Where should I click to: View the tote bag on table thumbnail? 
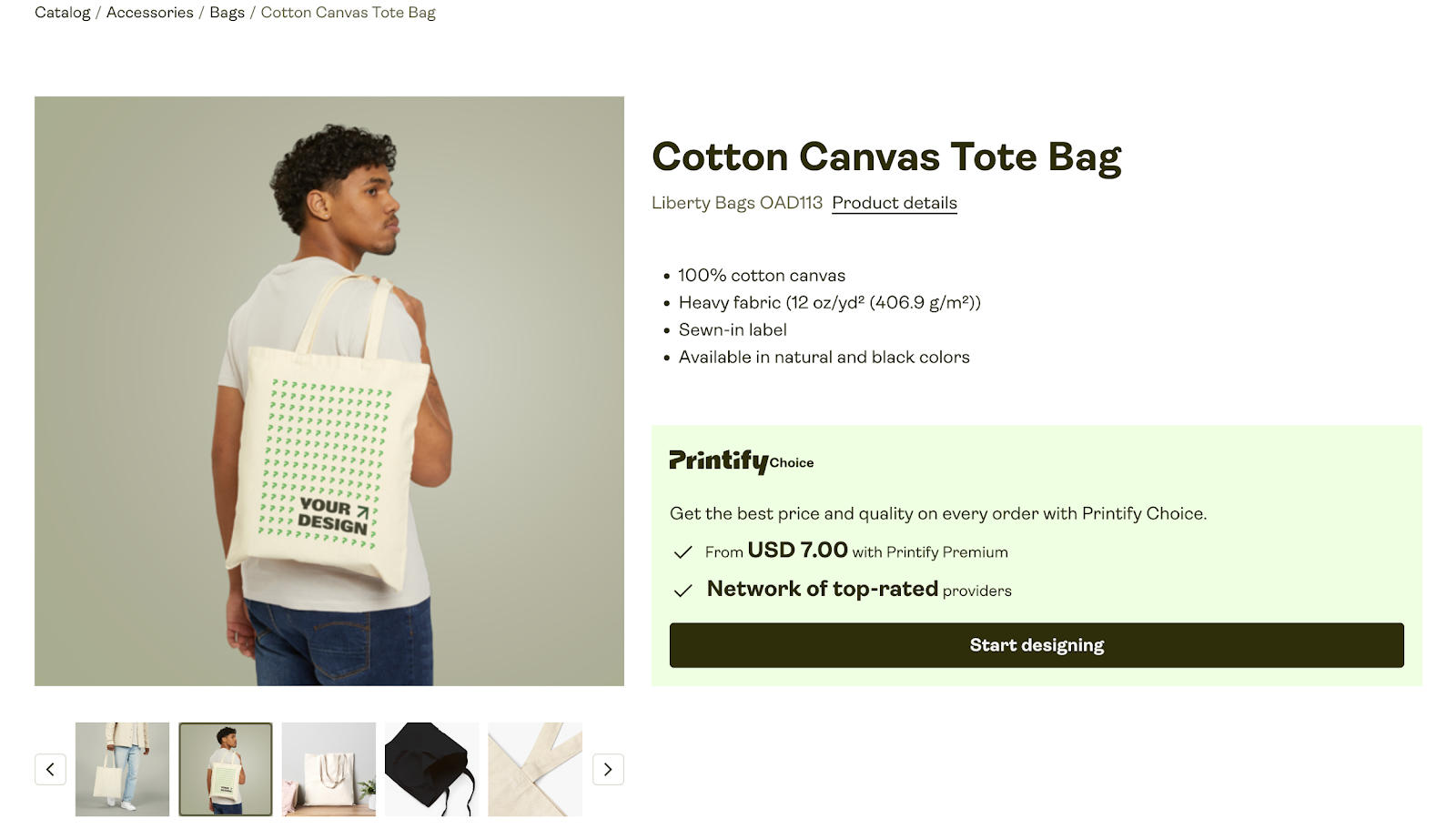pyautogui.click(x=329, y=769)
